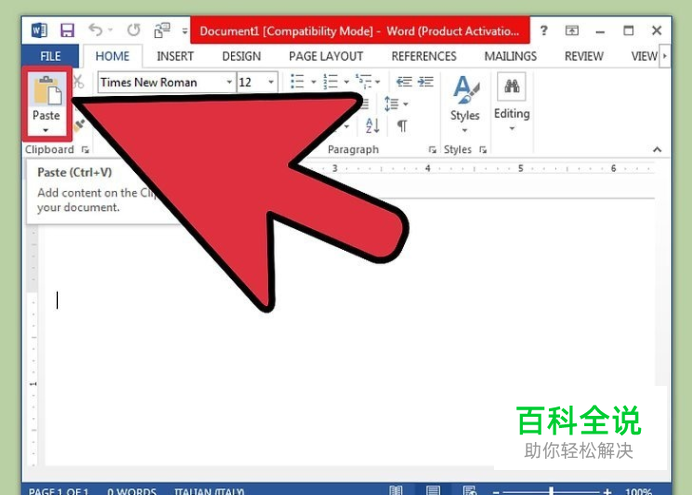The height and width of the screenshot is (495, 692).
Task: Click Ribbon Display Options icon
Action: [572, 30]
